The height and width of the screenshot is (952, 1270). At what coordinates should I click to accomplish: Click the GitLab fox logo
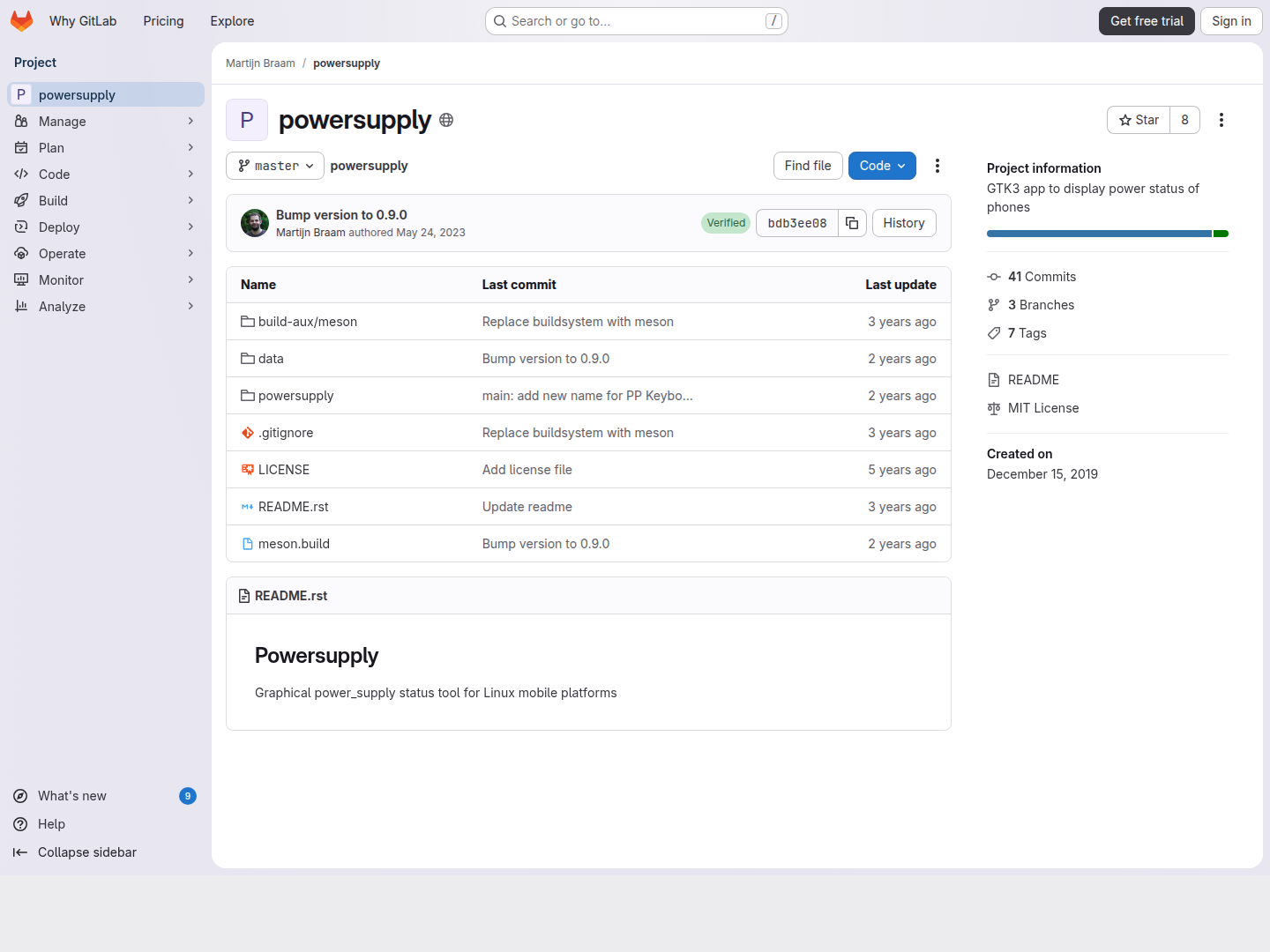(21, 21)
